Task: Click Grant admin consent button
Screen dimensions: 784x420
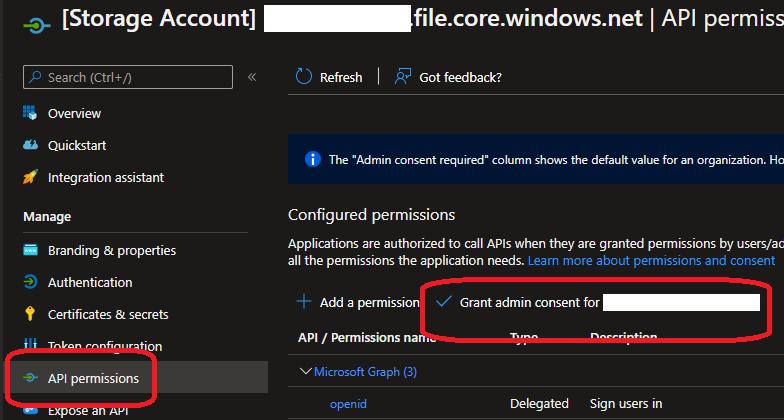Action: [528, 302]
